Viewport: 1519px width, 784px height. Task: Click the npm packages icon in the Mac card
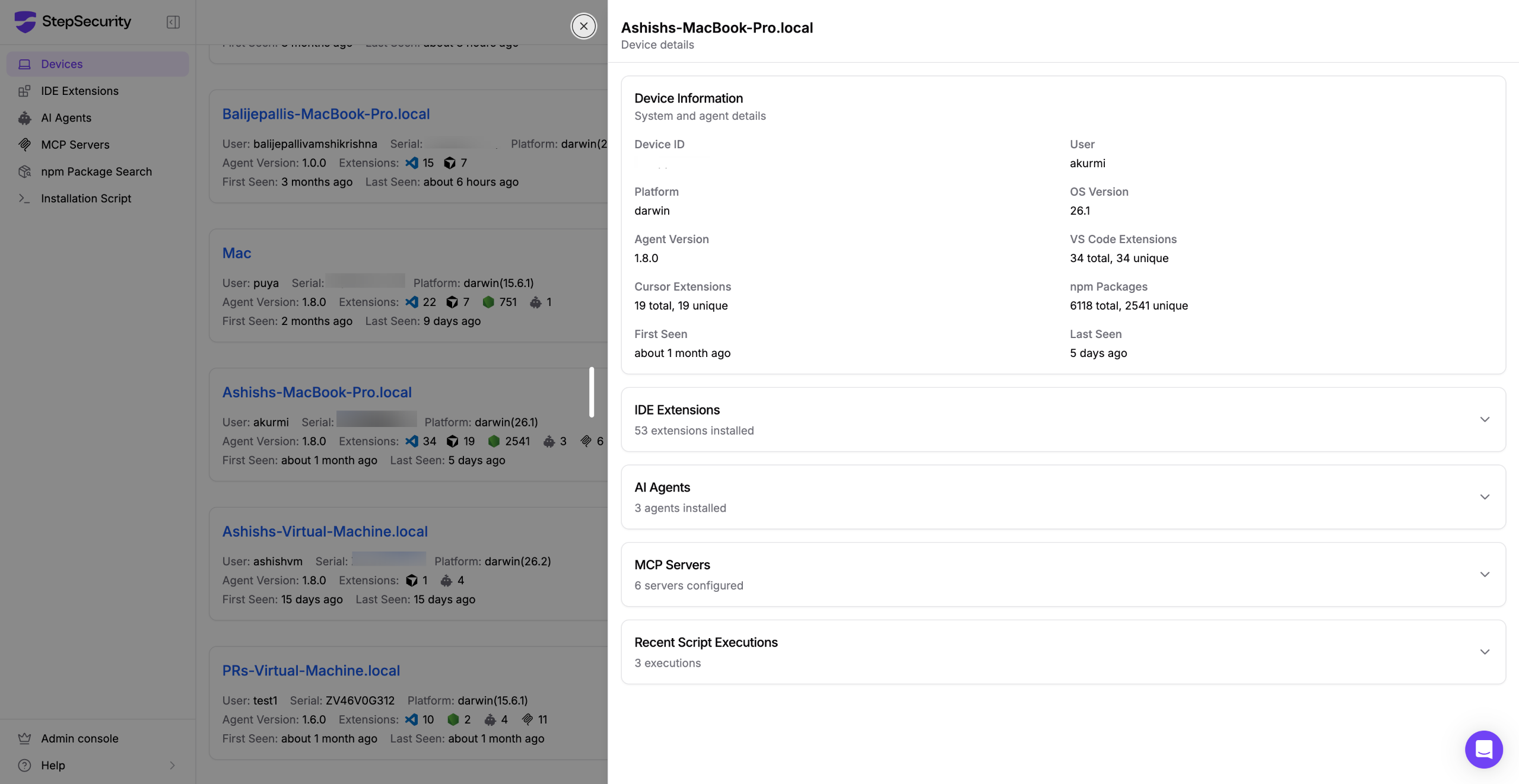(x=488, y=302)
